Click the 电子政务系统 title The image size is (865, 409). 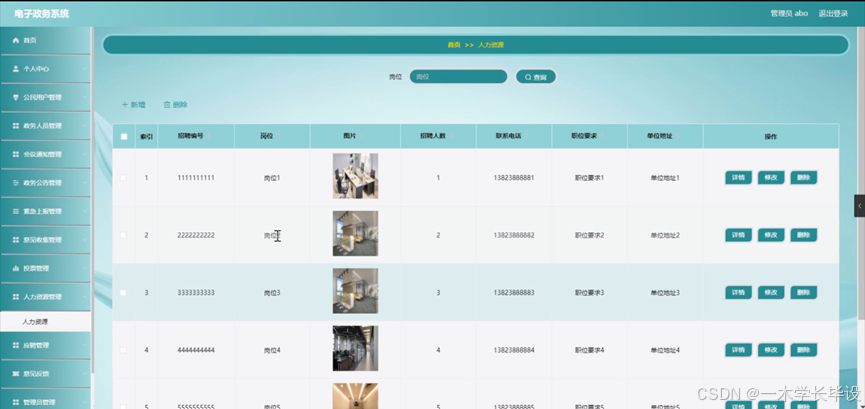coord(42,14)
